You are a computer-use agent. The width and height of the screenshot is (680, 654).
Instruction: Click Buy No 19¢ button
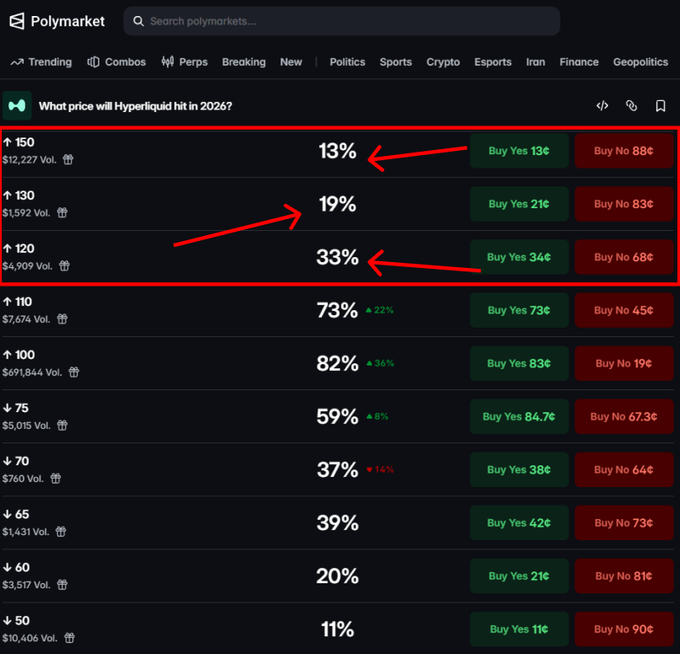point(624,363)
